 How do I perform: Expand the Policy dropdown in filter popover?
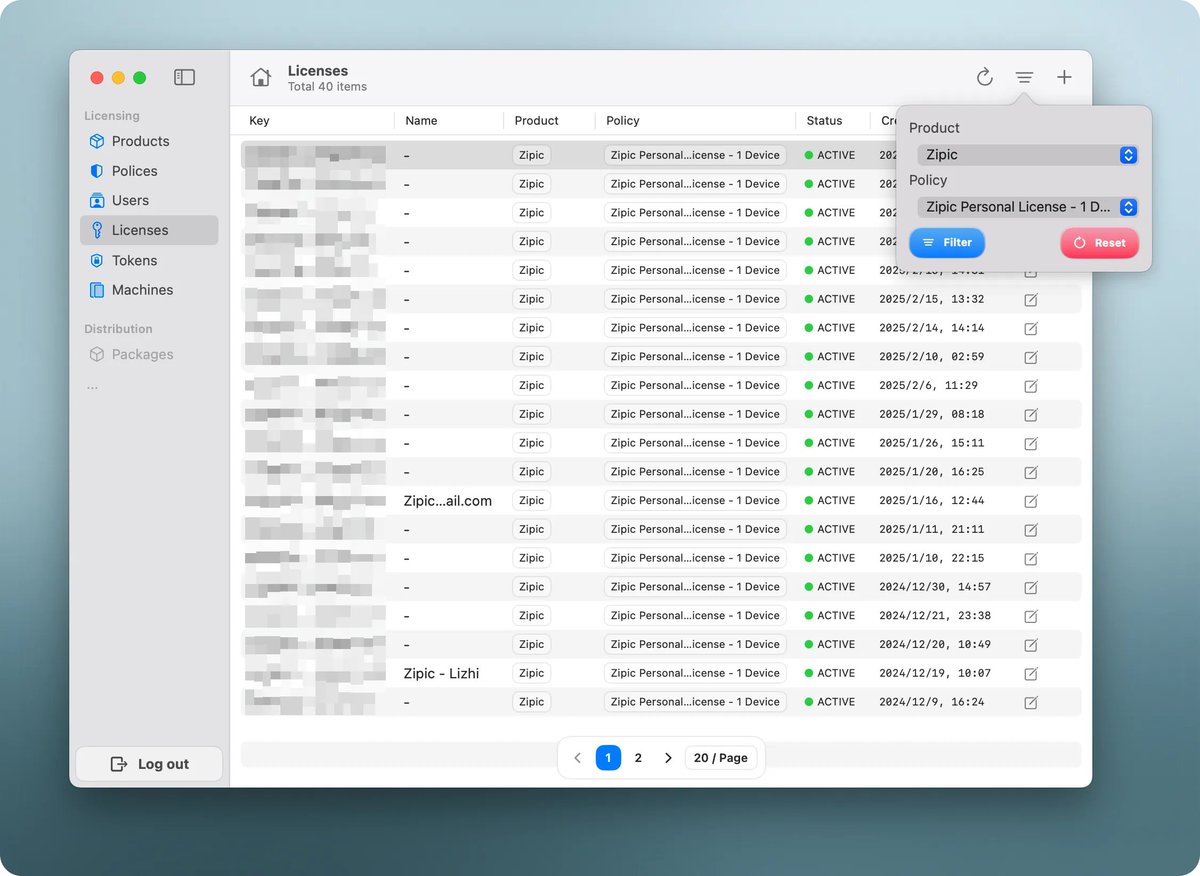pyautogui.click(x=1027, y=207)
